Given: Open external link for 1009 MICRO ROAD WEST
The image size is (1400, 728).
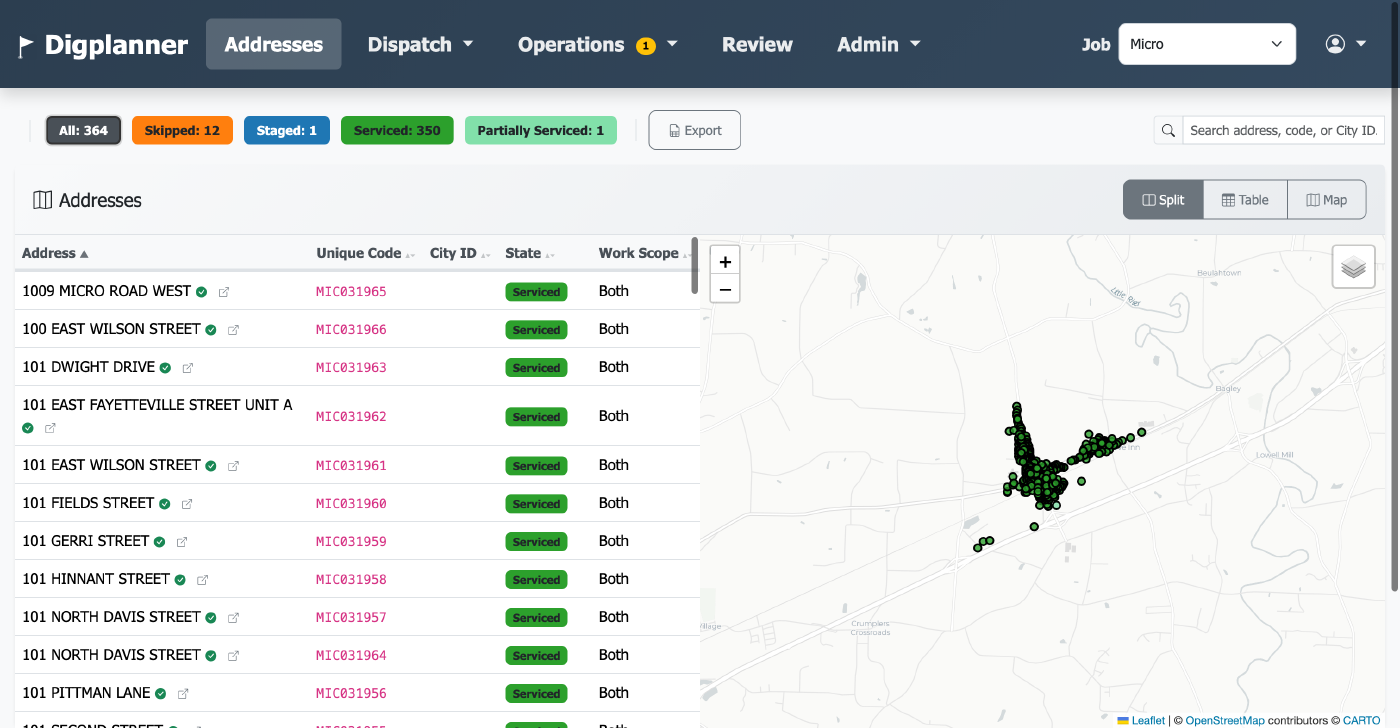Looking at the screenshot, I should [224, 292].
